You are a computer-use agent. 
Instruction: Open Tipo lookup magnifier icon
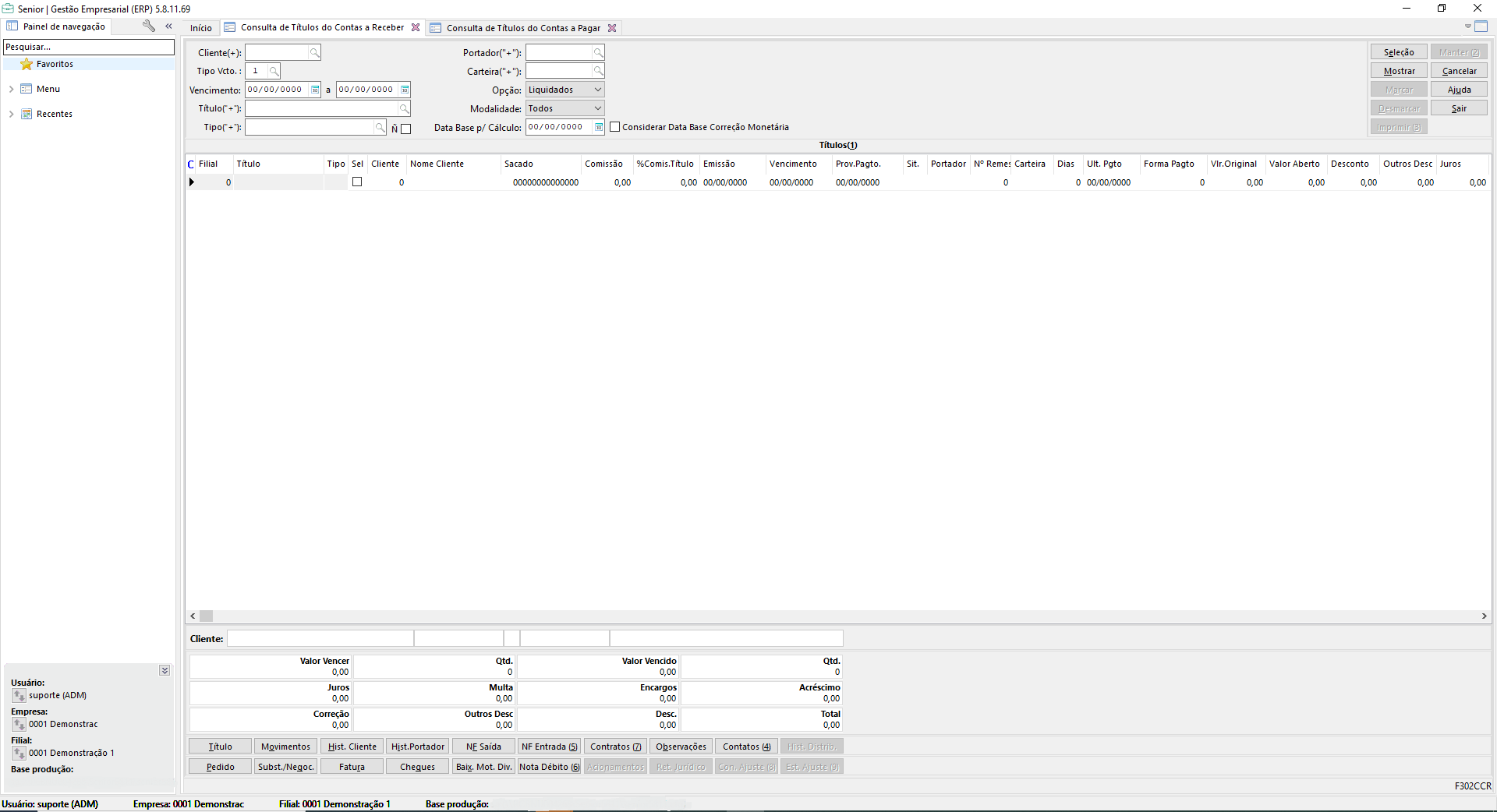point(380,127)
